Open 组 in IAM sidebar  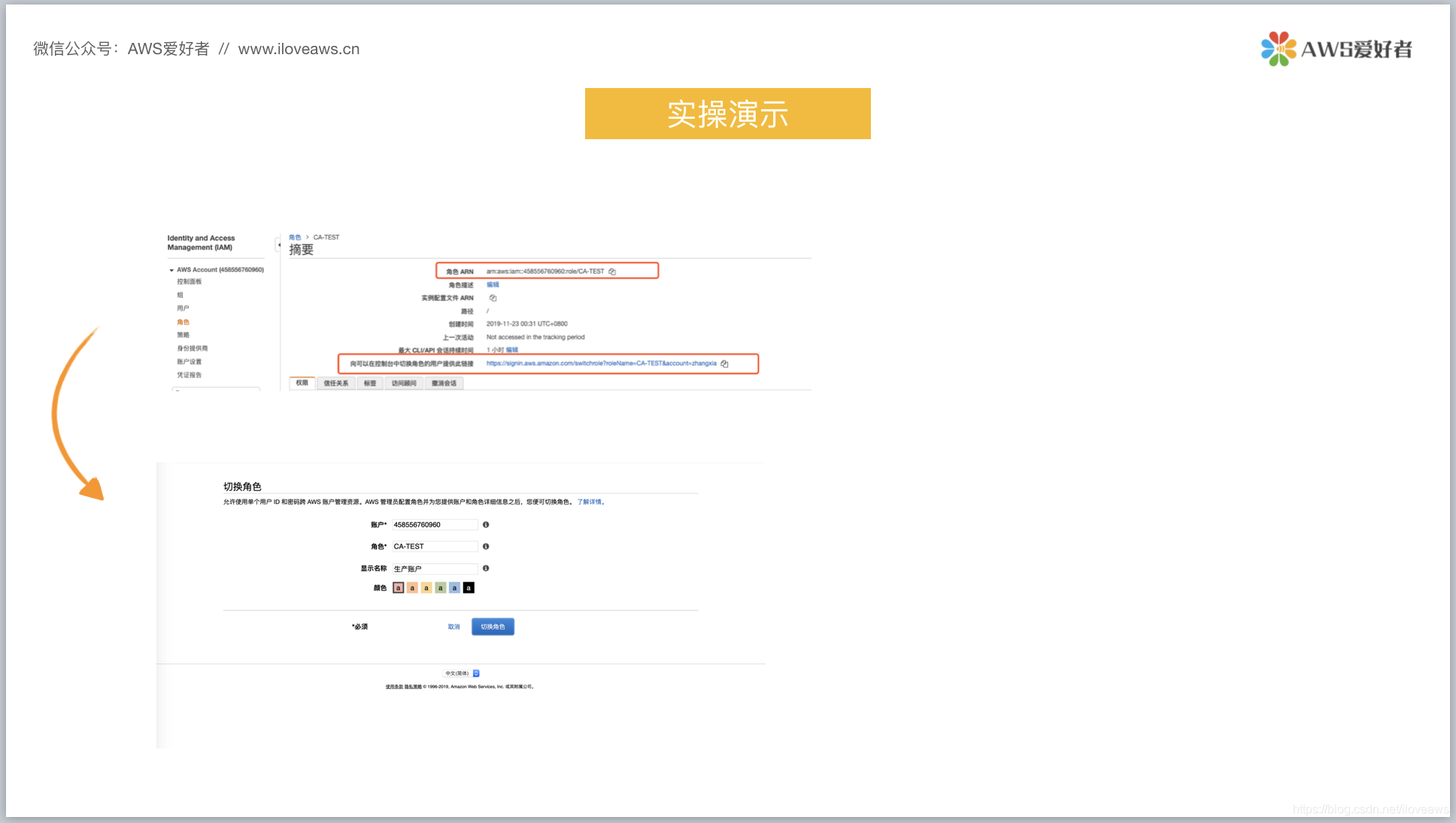pos(180,295)
